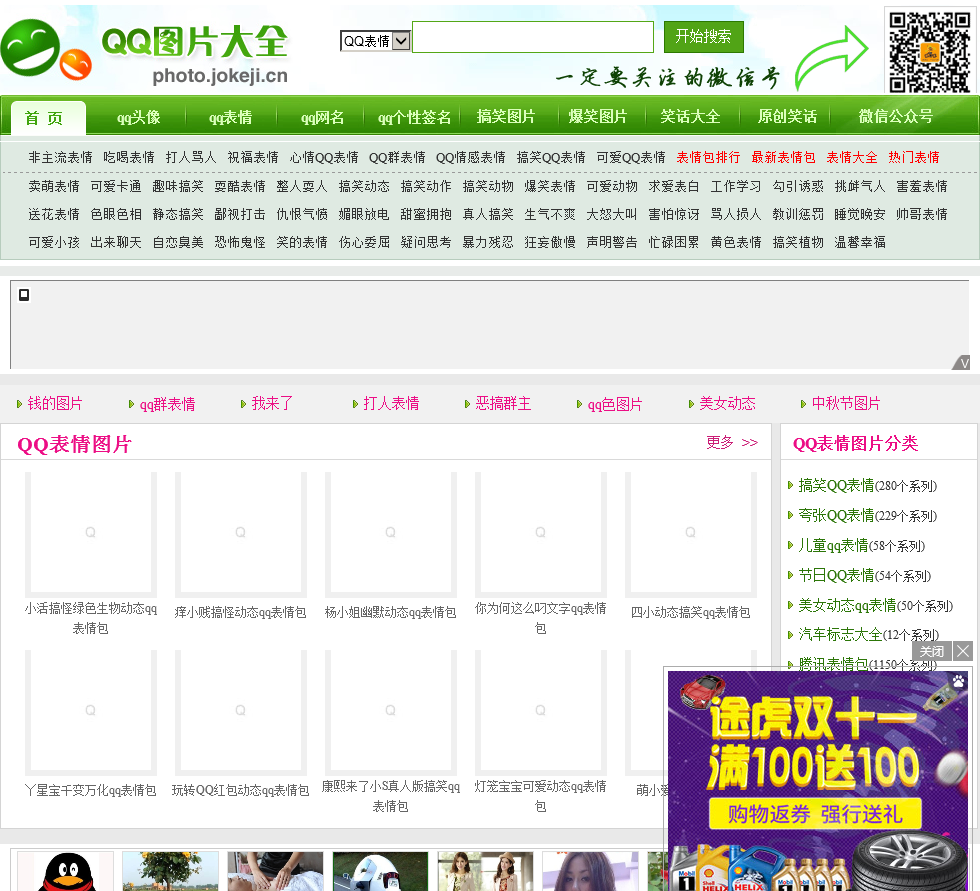Image resolution: width=980 pixels, height=891 pixels.
Task: Open thumbnail for 四小动态搞笑qq表情包
Action: [691, 533]
